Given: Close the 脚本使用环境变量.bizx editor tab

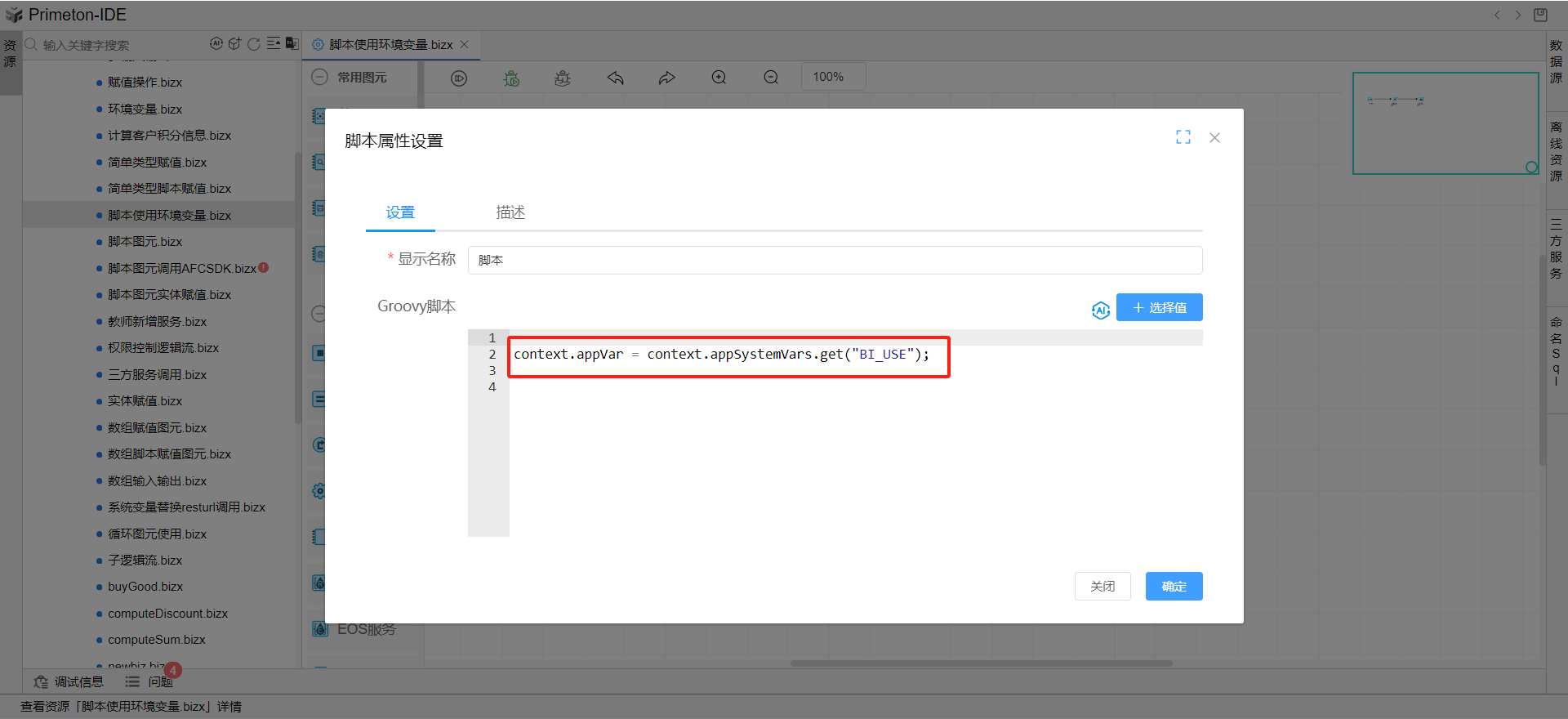Looking at the screenshot, I should (x=465, y=44).
